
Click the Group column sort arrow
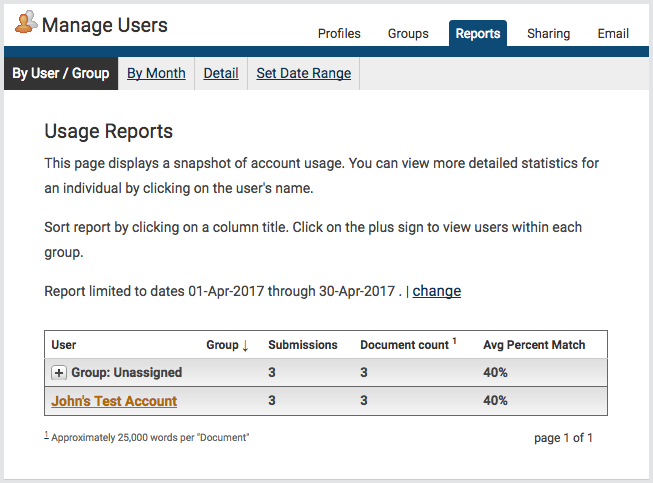[245, 345]
